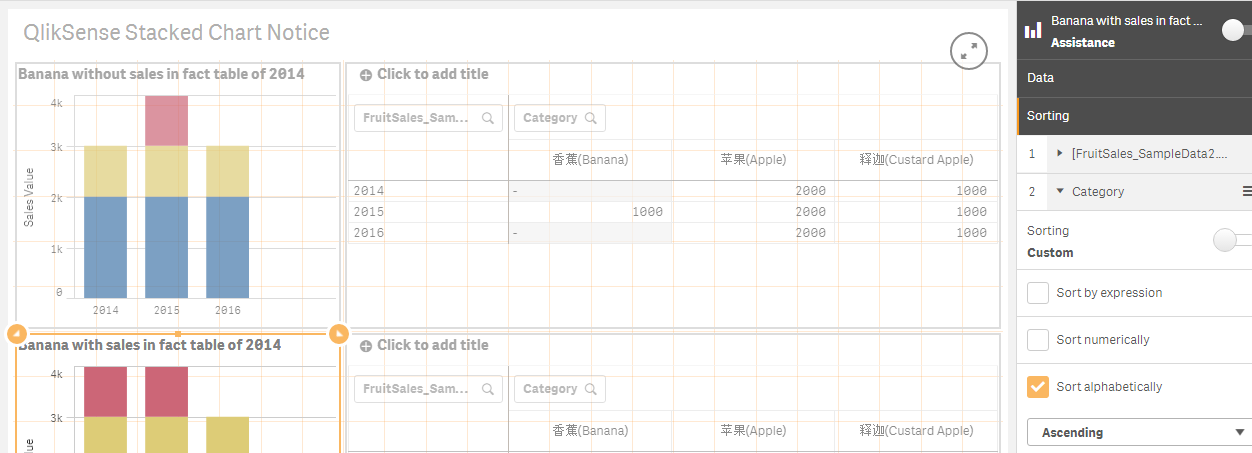
Task: Click the bar chart icon in properties panel
Action: click(1033, 31)
